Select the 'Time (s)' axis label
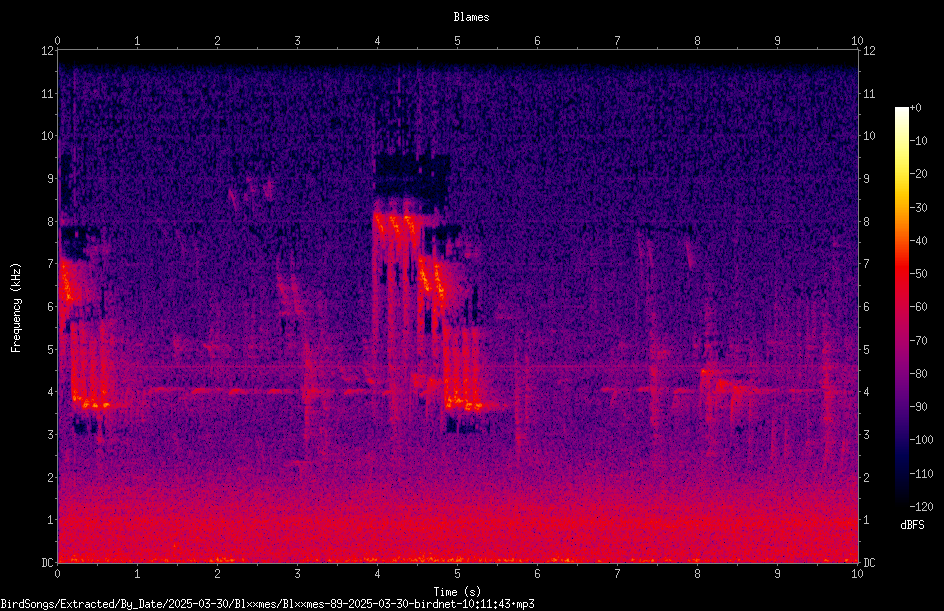Viewport: 944px width, 611px height. click(x=458, y=592)
